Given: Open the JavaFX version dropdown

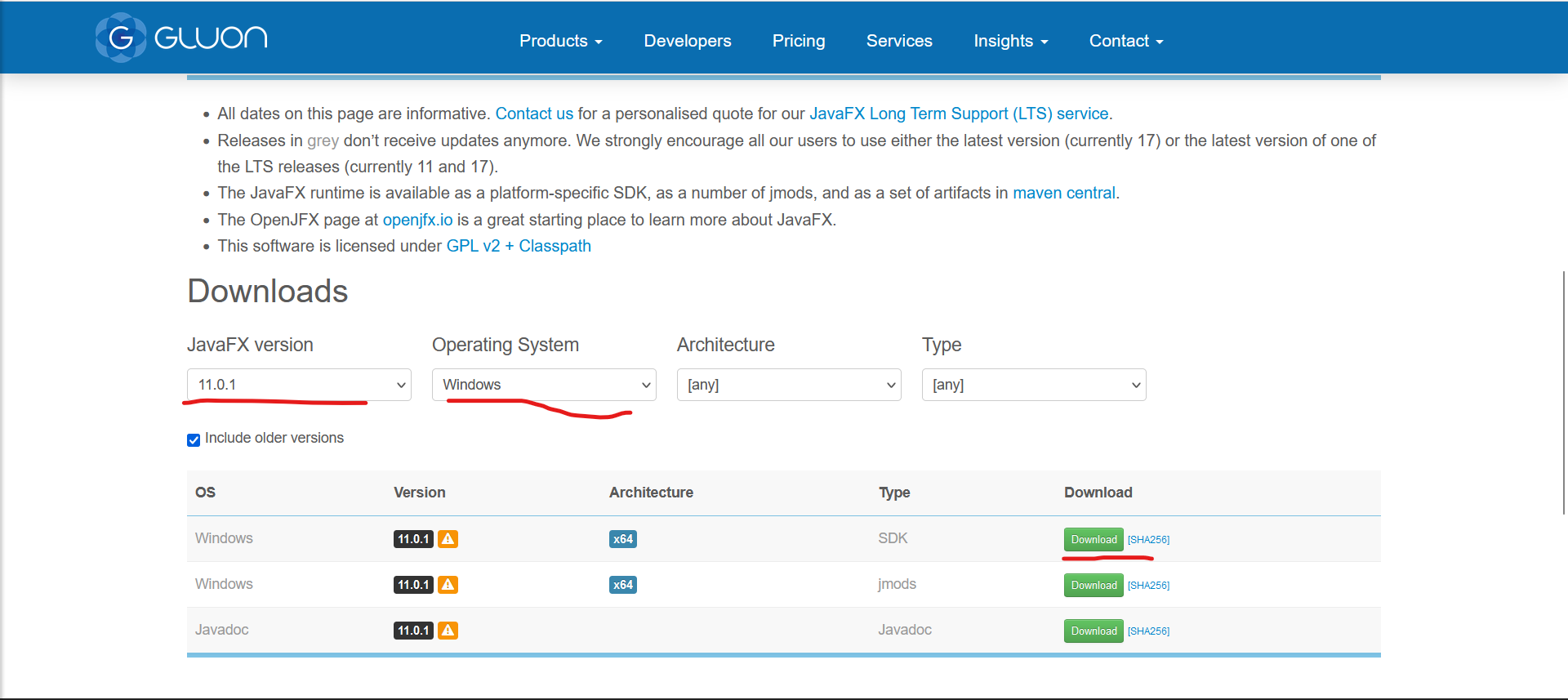Looking at the screenshot, I should [x=299, y=385].
